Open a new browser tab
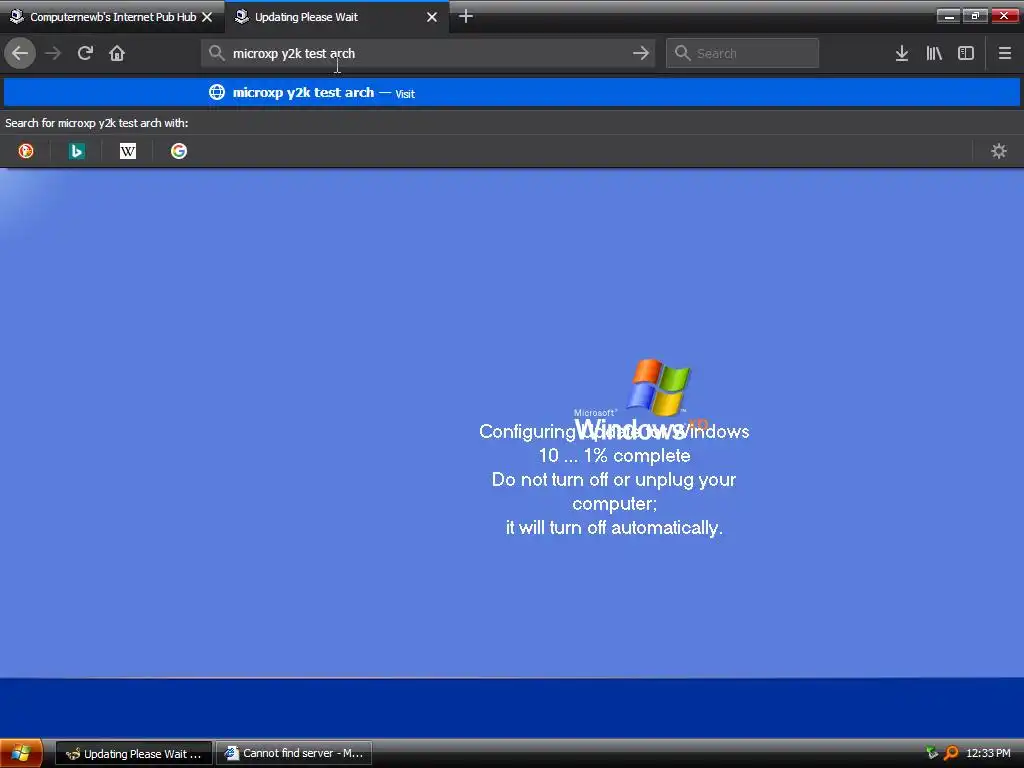 pyautogui.click(x=465, y=16)
